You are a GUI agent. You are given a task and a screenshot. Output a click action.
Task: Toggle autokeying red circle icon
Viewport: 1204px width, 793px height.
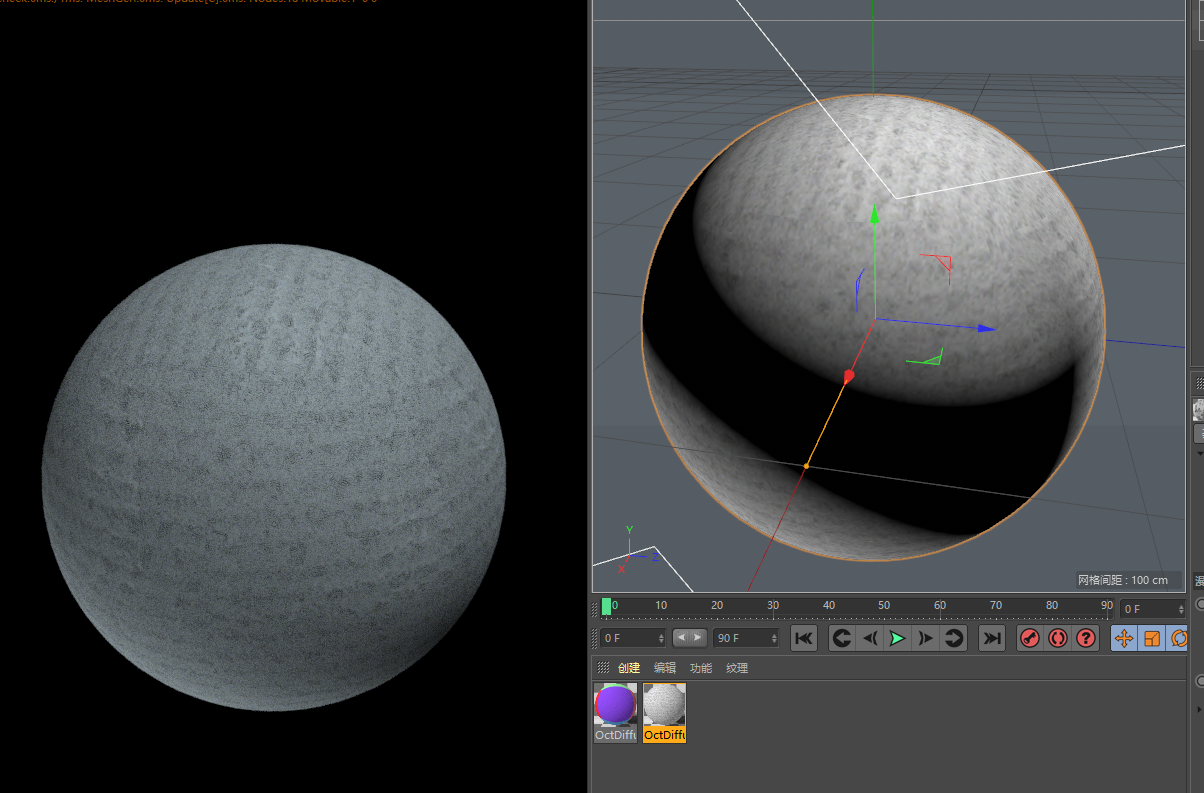[1058, 638]
